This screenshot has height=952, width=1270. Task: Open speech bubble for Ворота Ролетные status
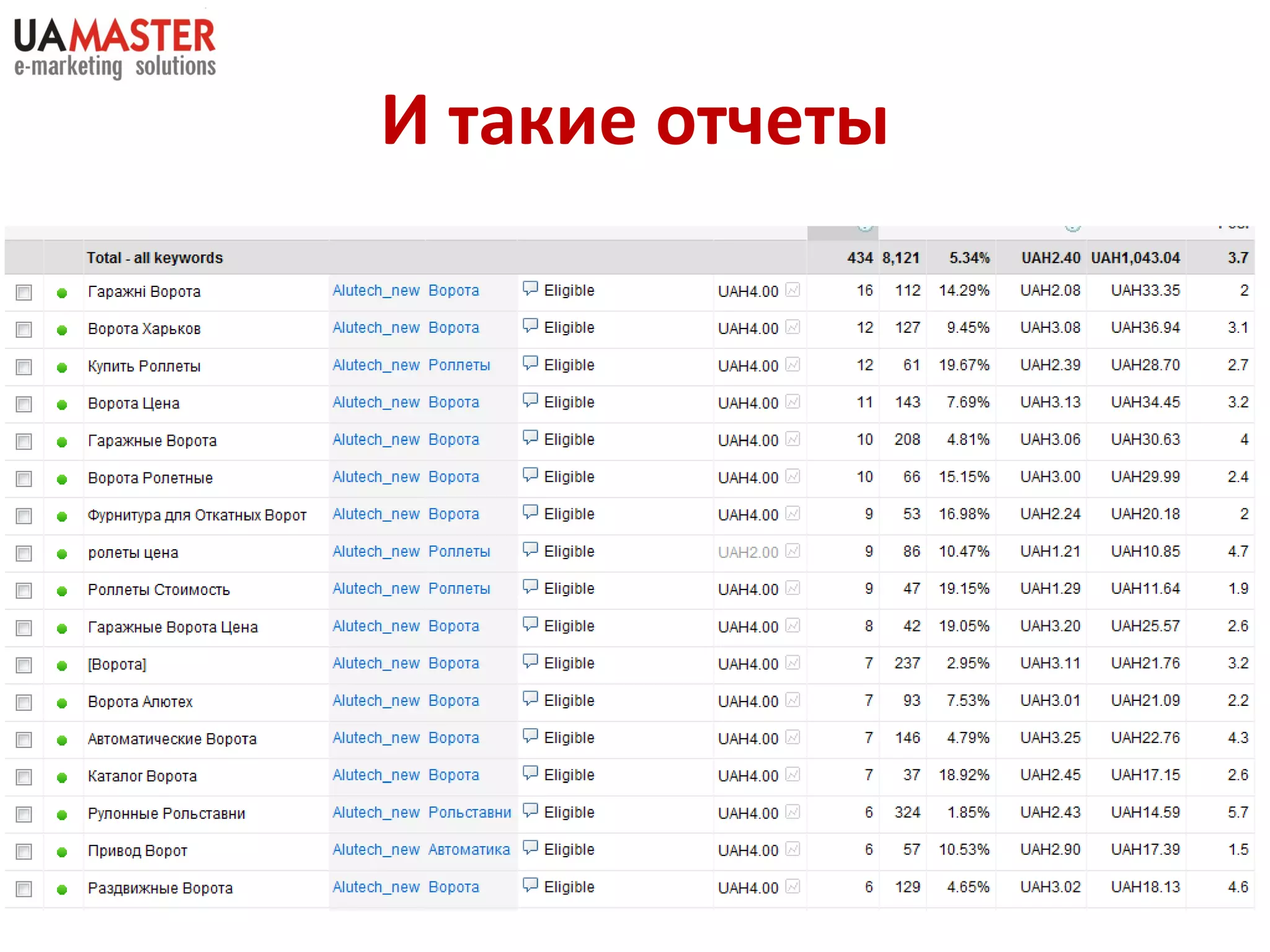(x=530, y=475)
